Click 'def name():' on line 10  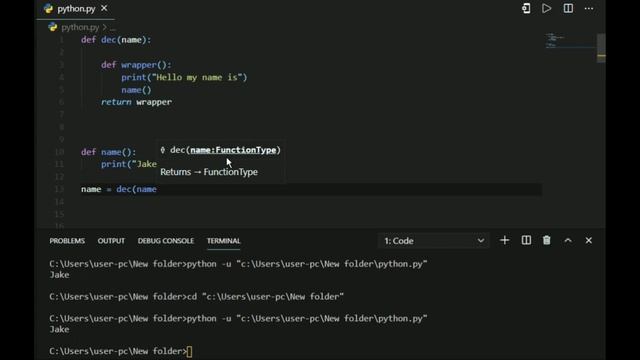click(x=108, y=152)
